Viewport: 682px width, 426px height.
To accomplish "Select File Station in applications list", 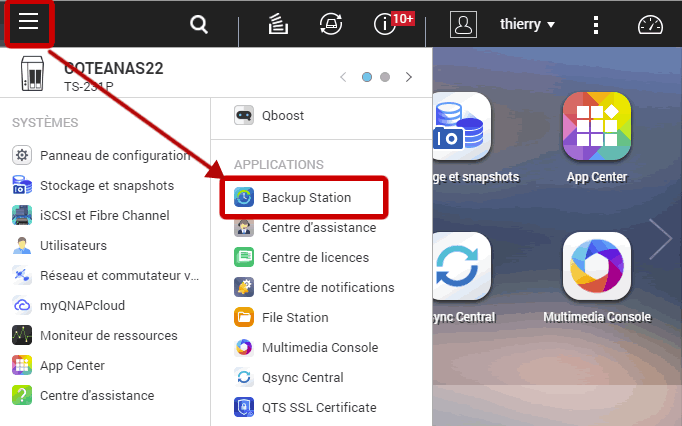I will pos(294,318).
